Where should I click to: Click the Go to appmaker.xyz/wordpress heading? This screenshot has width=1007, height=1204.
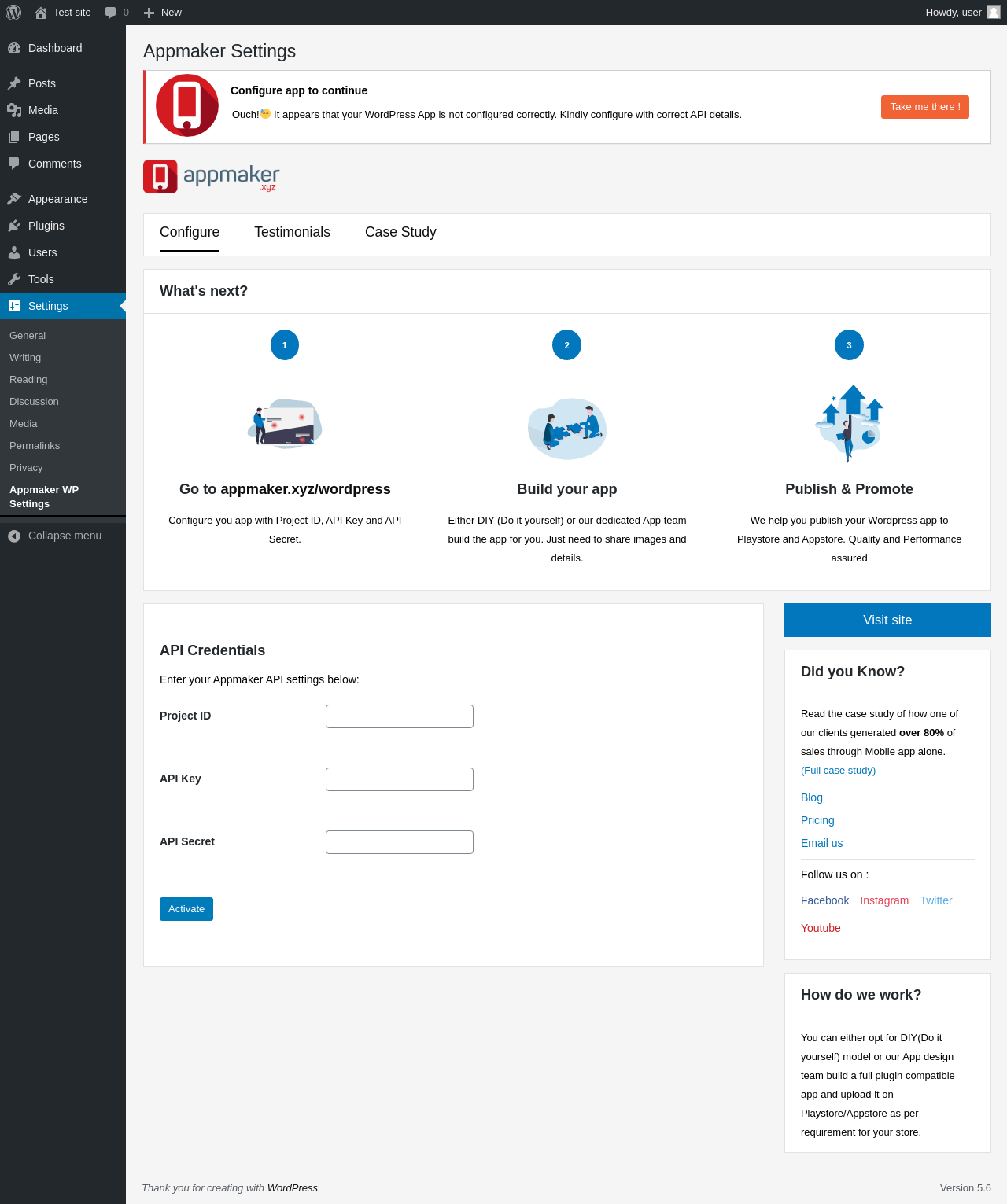coord(285,489)
